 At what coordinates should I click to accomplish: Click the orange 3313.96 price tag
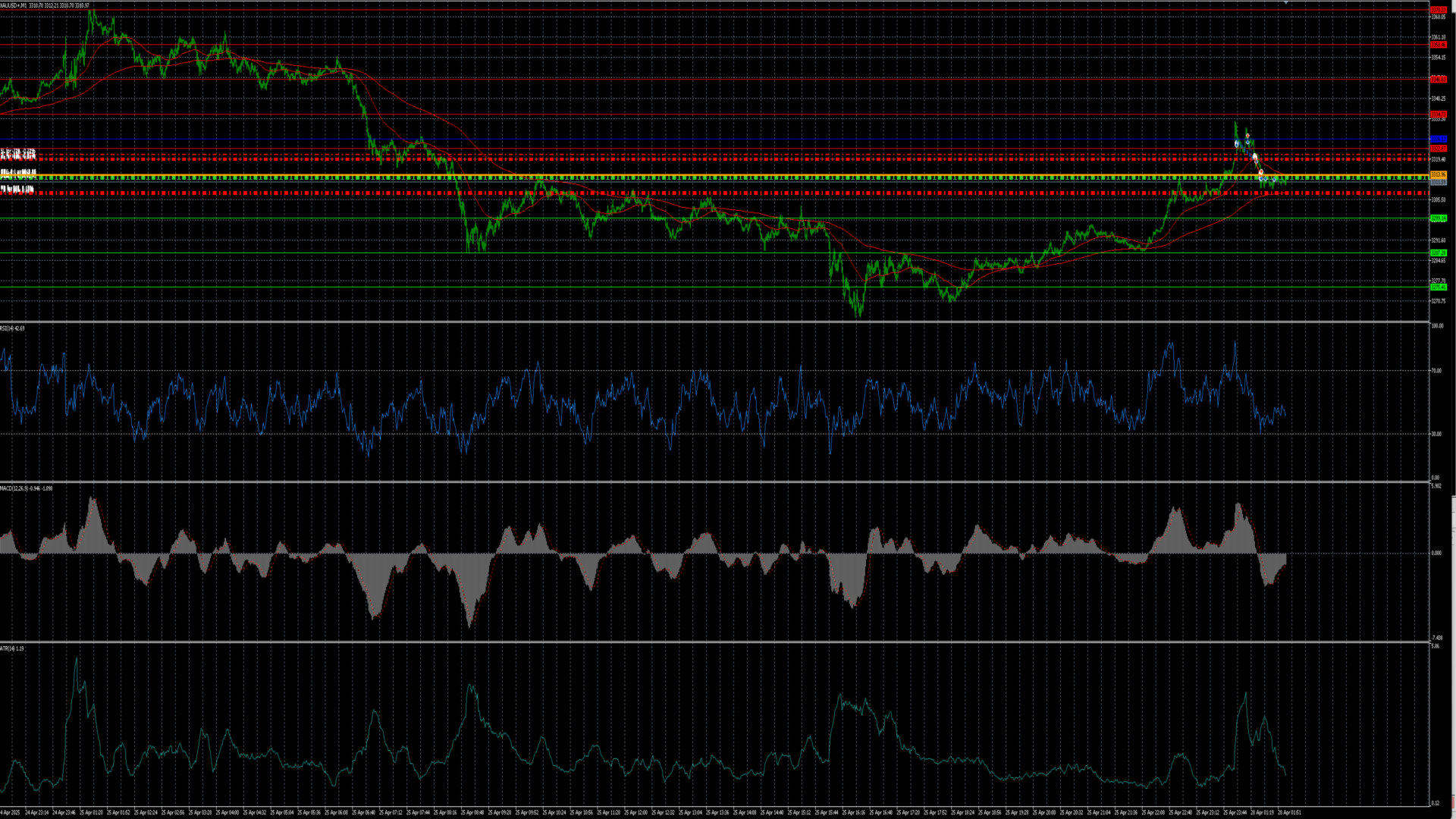pyautogui.click(x=1438, y=175)
